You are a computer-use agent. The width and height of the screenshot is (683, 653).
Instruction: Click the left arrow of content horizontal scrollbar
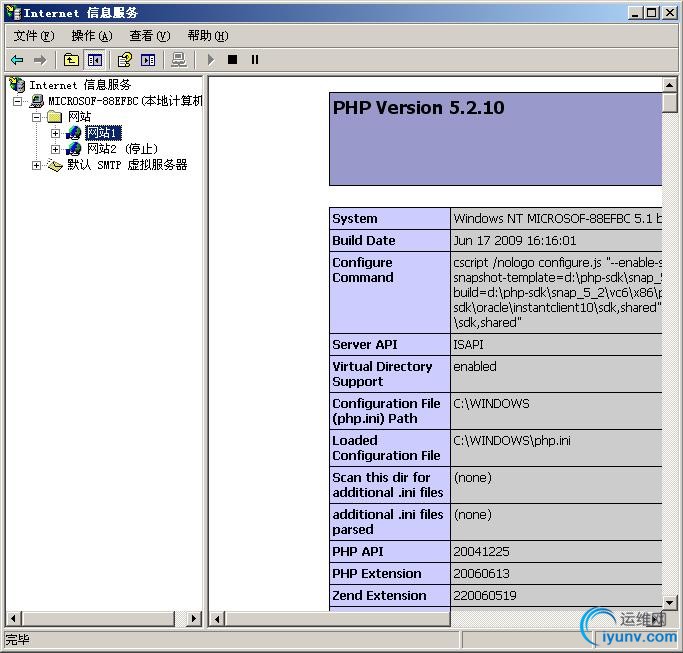[217, 619]
